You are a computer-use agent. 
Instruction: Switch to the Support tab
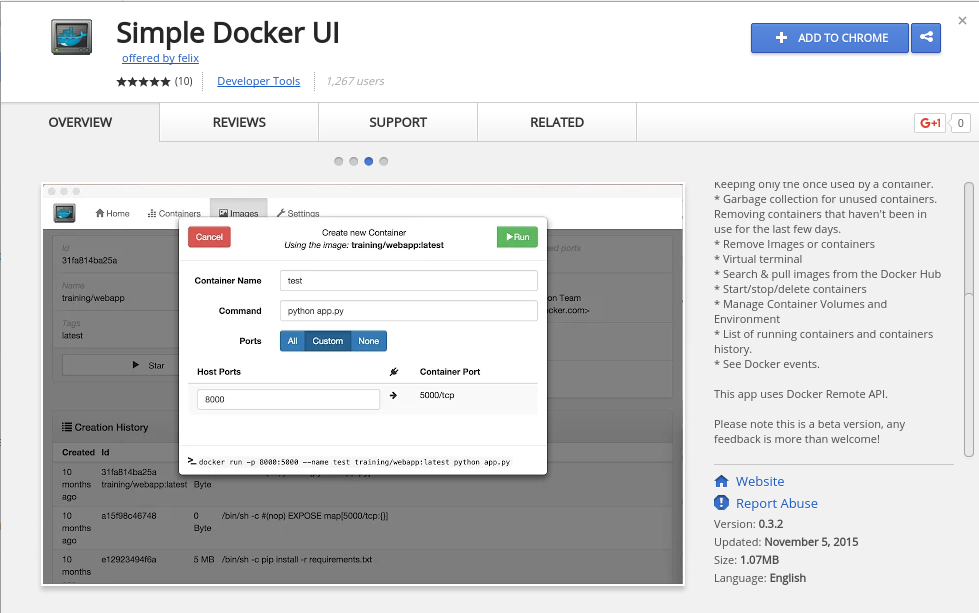pyautogui.click(x=398, y=122)
